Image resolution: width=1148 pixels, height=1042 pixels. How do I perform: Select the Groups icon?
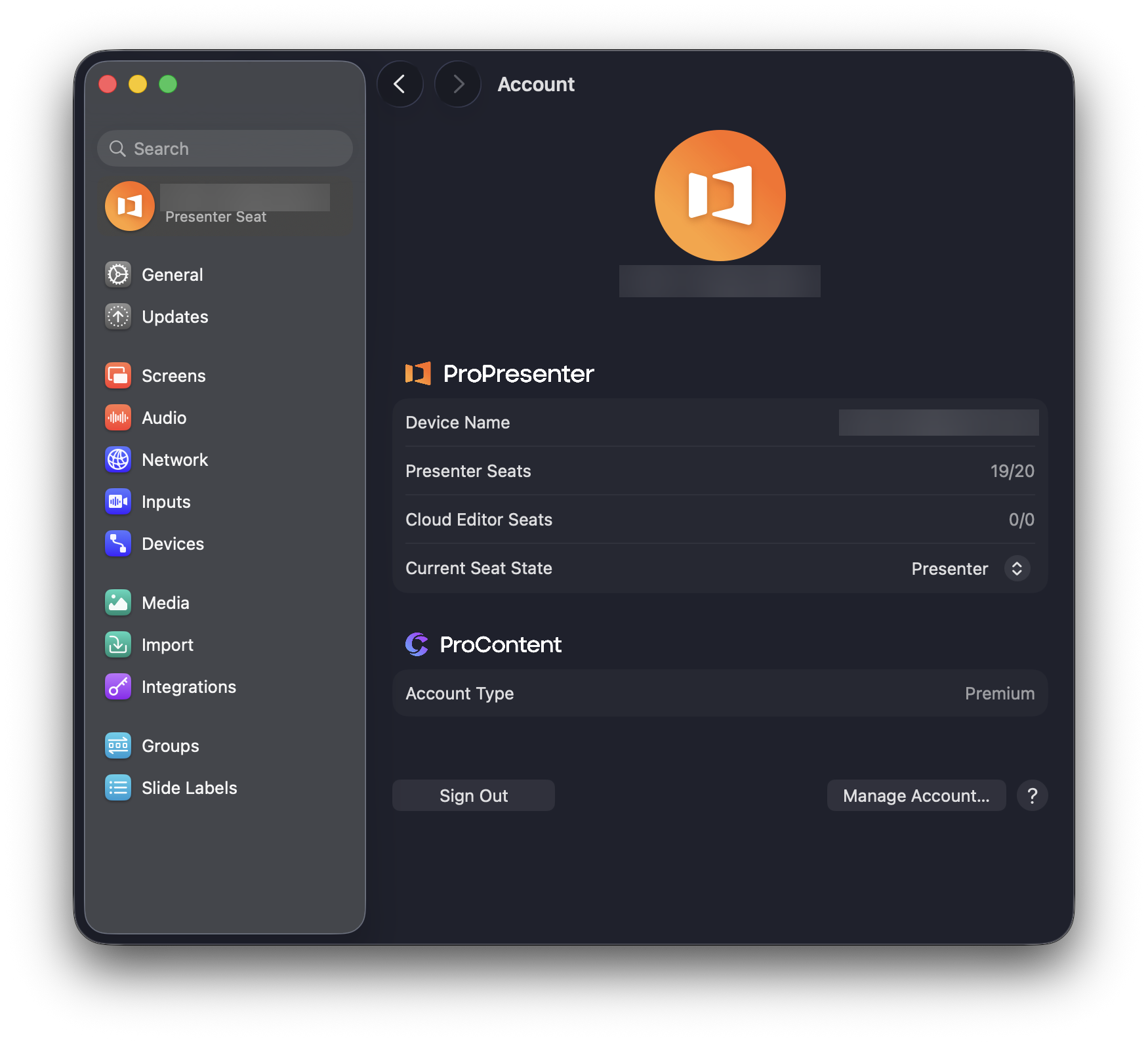pyautogui.click(x=118, y=745)
